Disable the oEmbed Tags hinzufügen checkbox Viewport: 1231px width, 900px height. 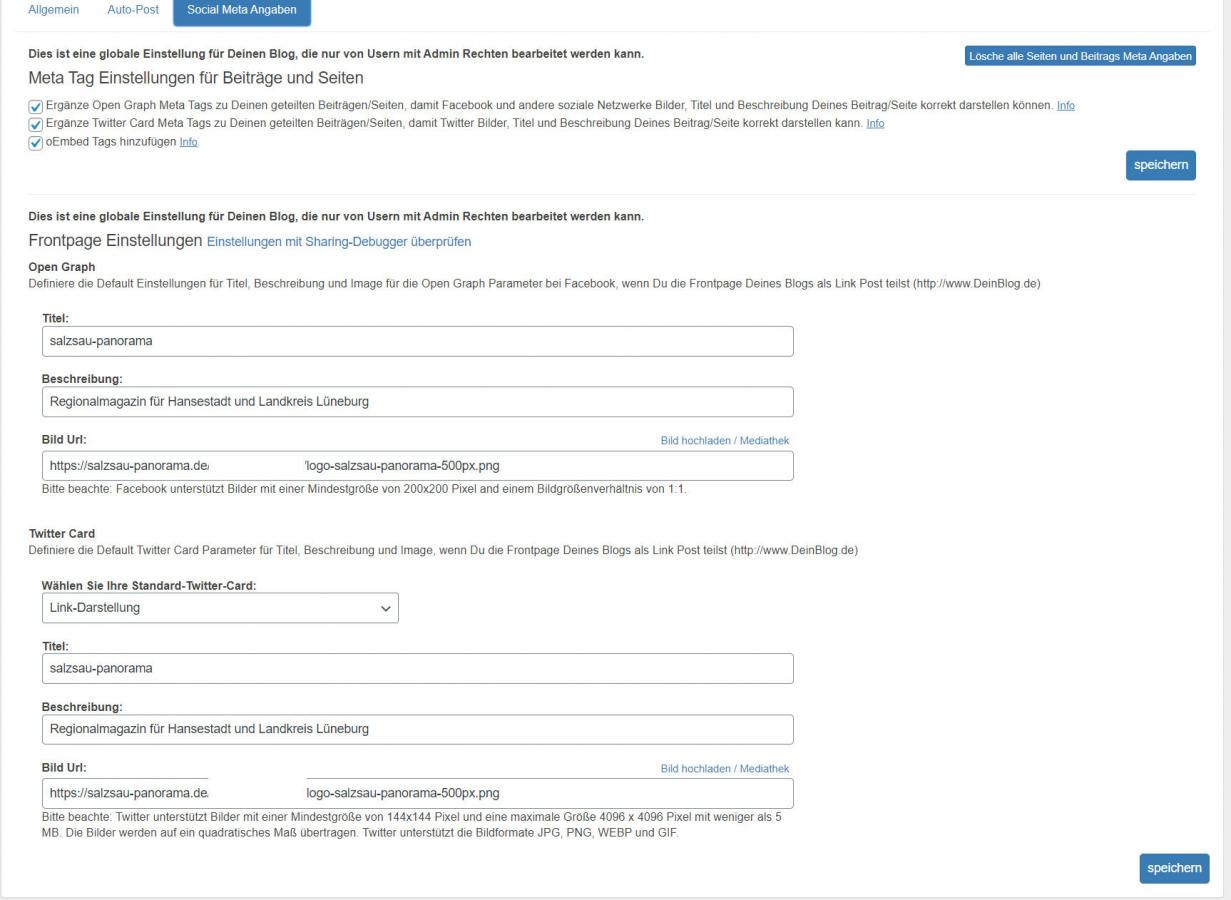tap(36, 142)
